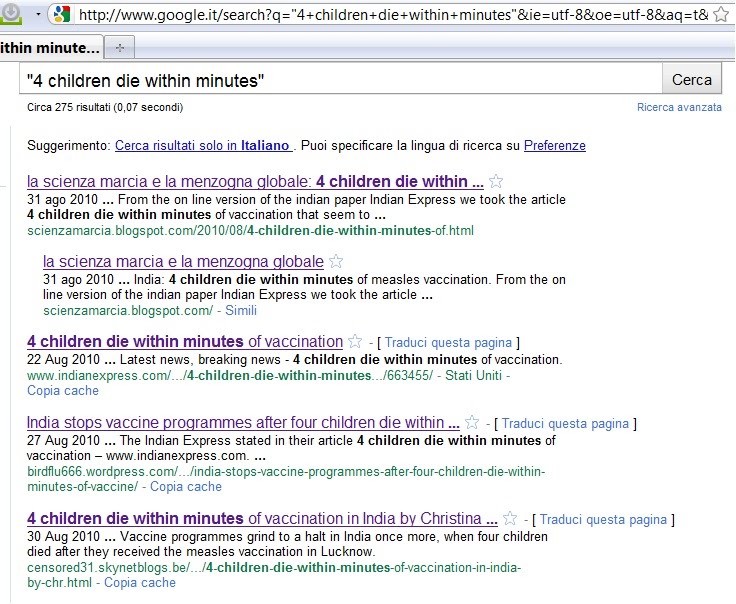Click 'Cerca risultati solo in Italiano' link
The height and width of the screenshot is (604, 736).
click(203, 145)
